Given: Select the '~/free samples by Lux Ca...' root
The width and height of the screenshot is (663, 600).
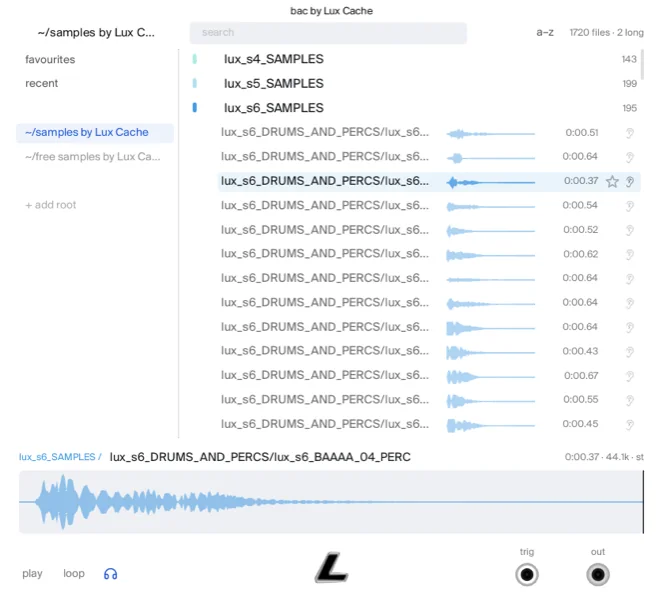Looking at the screenshot, I should click(93, 157).
